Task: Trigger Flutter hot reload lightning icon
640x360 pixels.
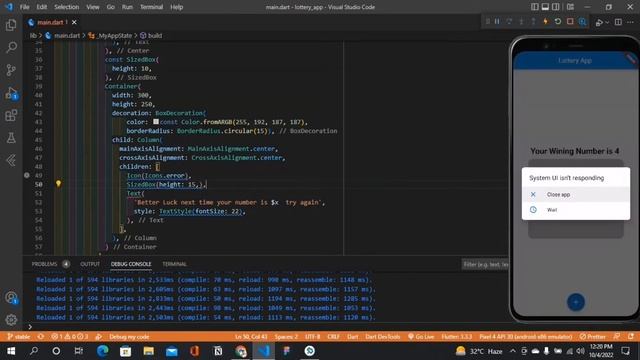Action: 545,22
